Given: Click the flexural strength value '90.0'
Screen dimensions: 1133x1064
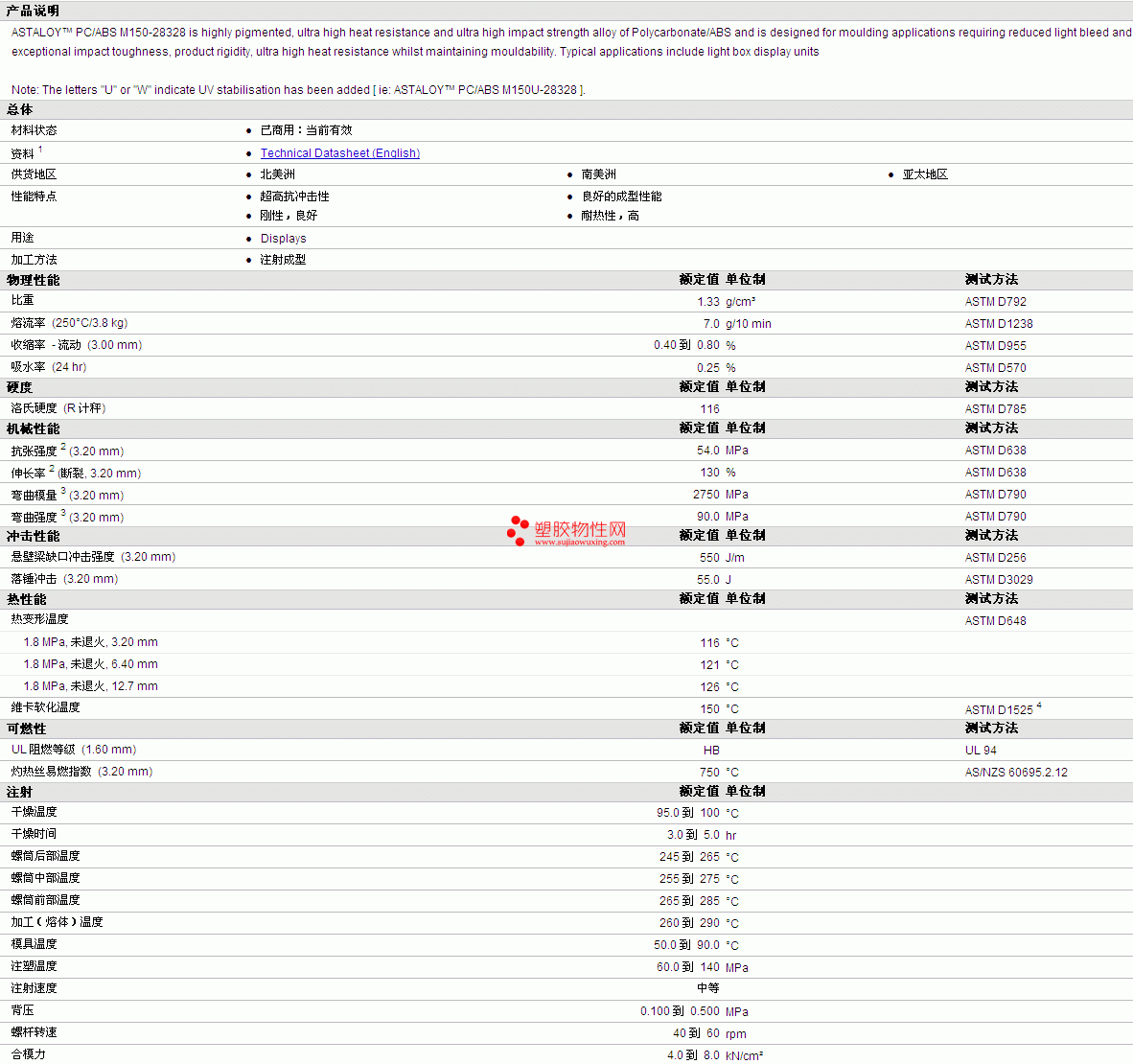Looking at the screenshot, I should pyautogui.click(x=708, y=517).
